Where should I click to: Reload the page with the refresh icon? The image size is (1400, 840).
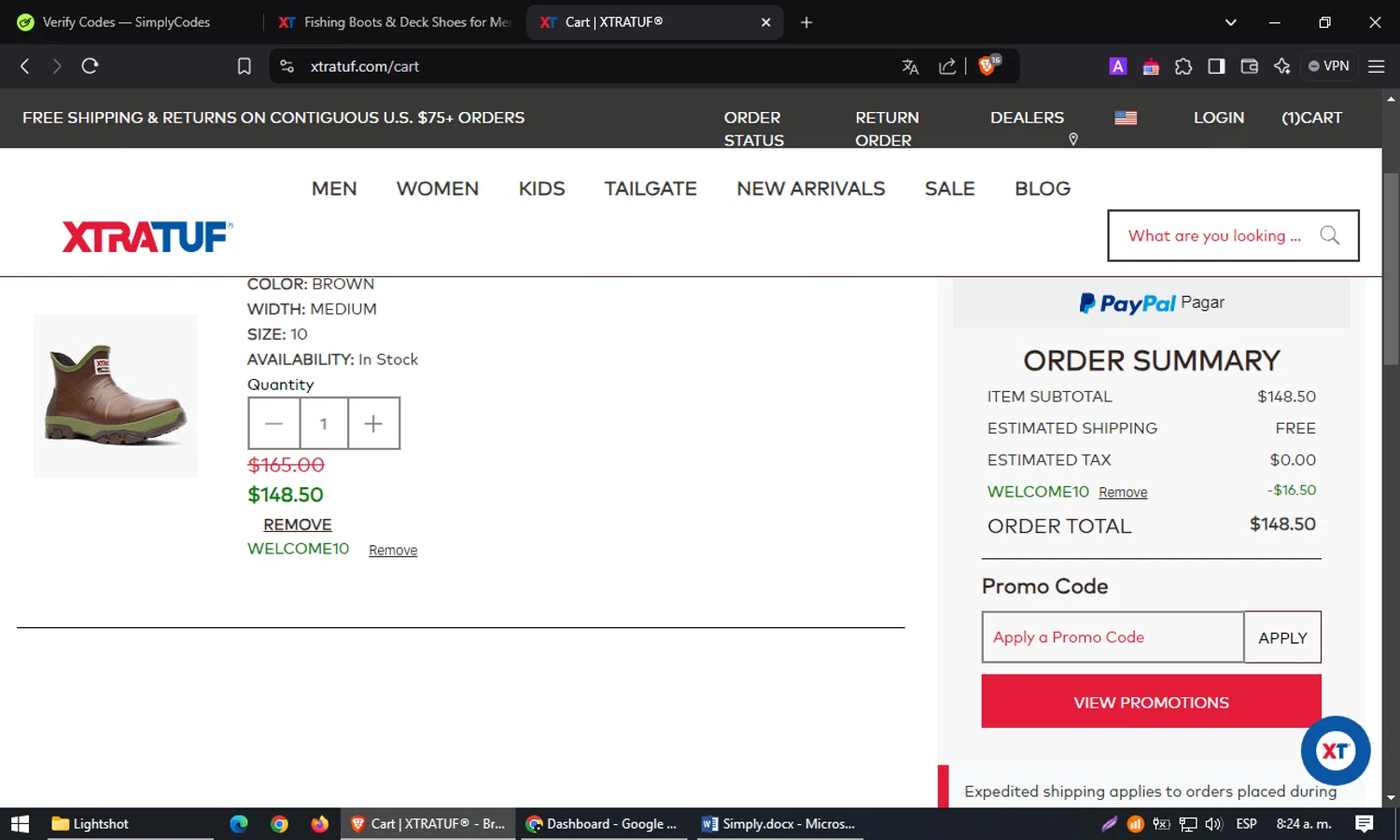click(90, 66)
